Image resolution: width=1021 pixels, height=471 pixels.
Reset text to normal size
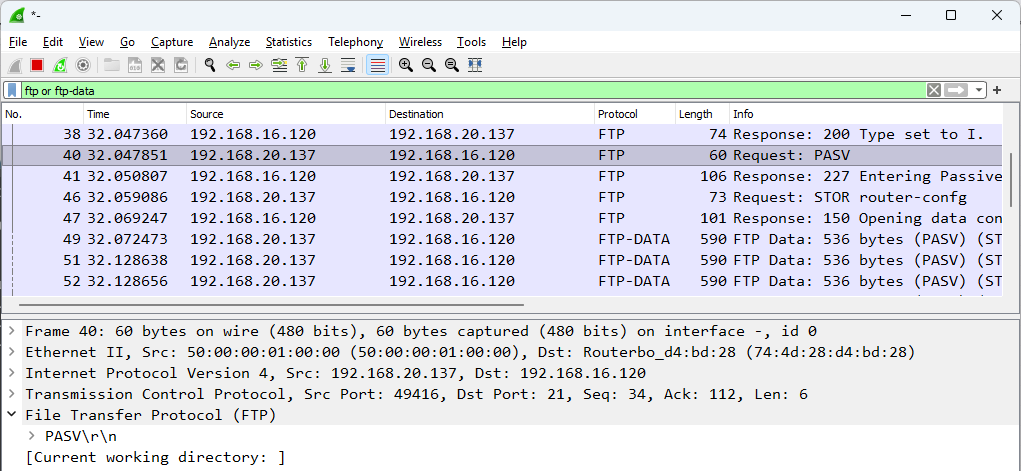pyautogui.click(x=452, y=65)
